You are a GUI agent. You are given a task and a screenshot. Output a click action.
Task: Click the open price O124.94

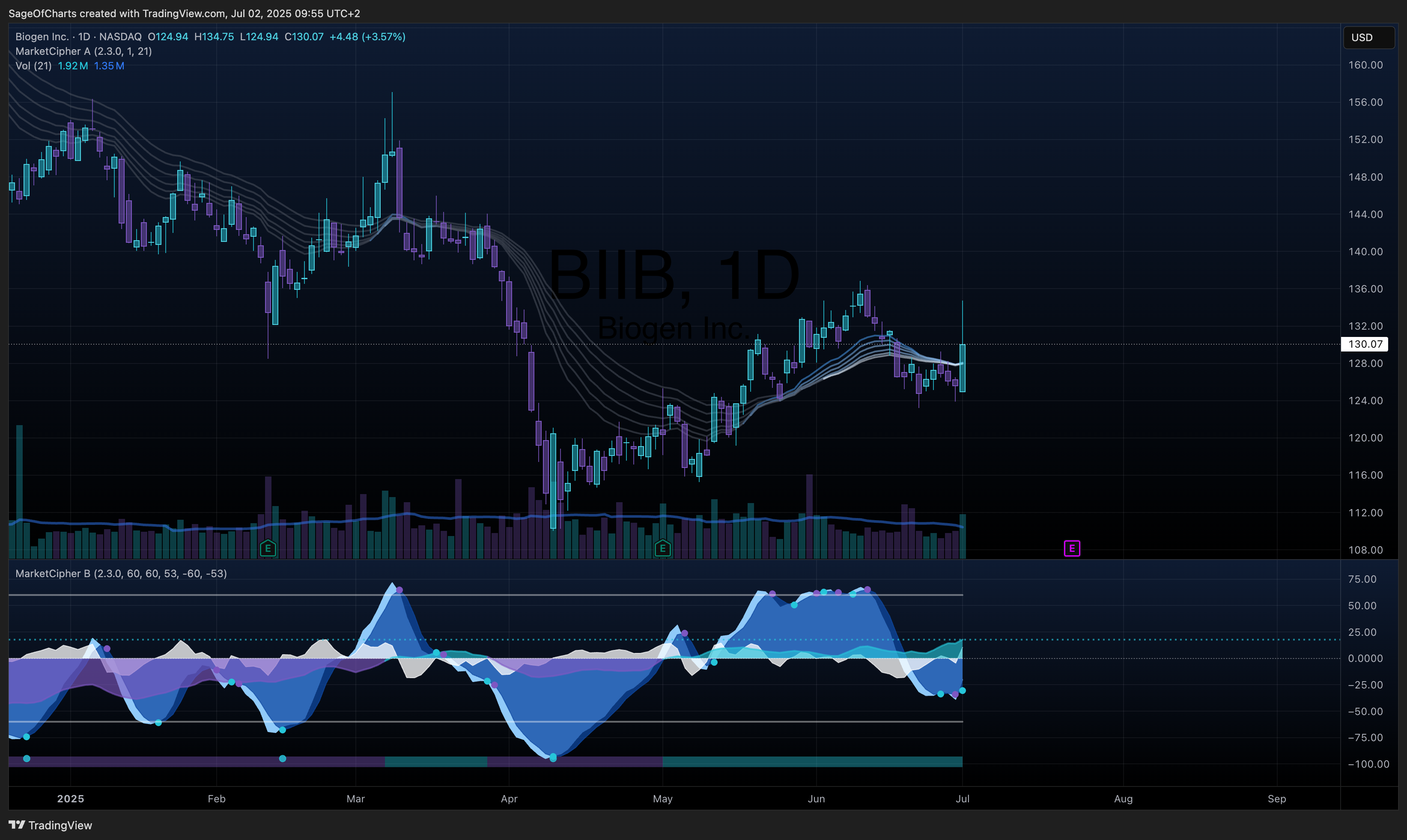coord(168,37)
